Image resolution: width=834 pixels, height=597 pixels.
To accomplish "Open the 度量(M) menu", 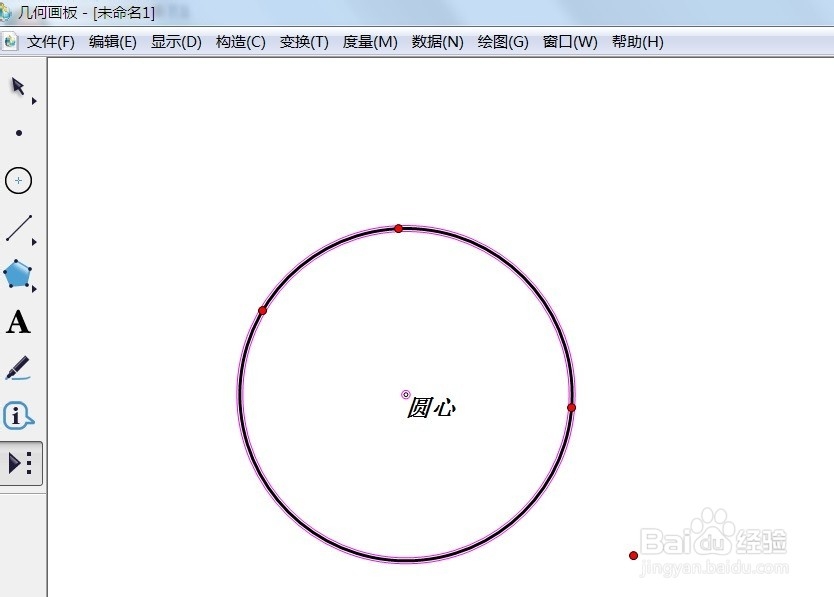I will (x=370, y=42).
